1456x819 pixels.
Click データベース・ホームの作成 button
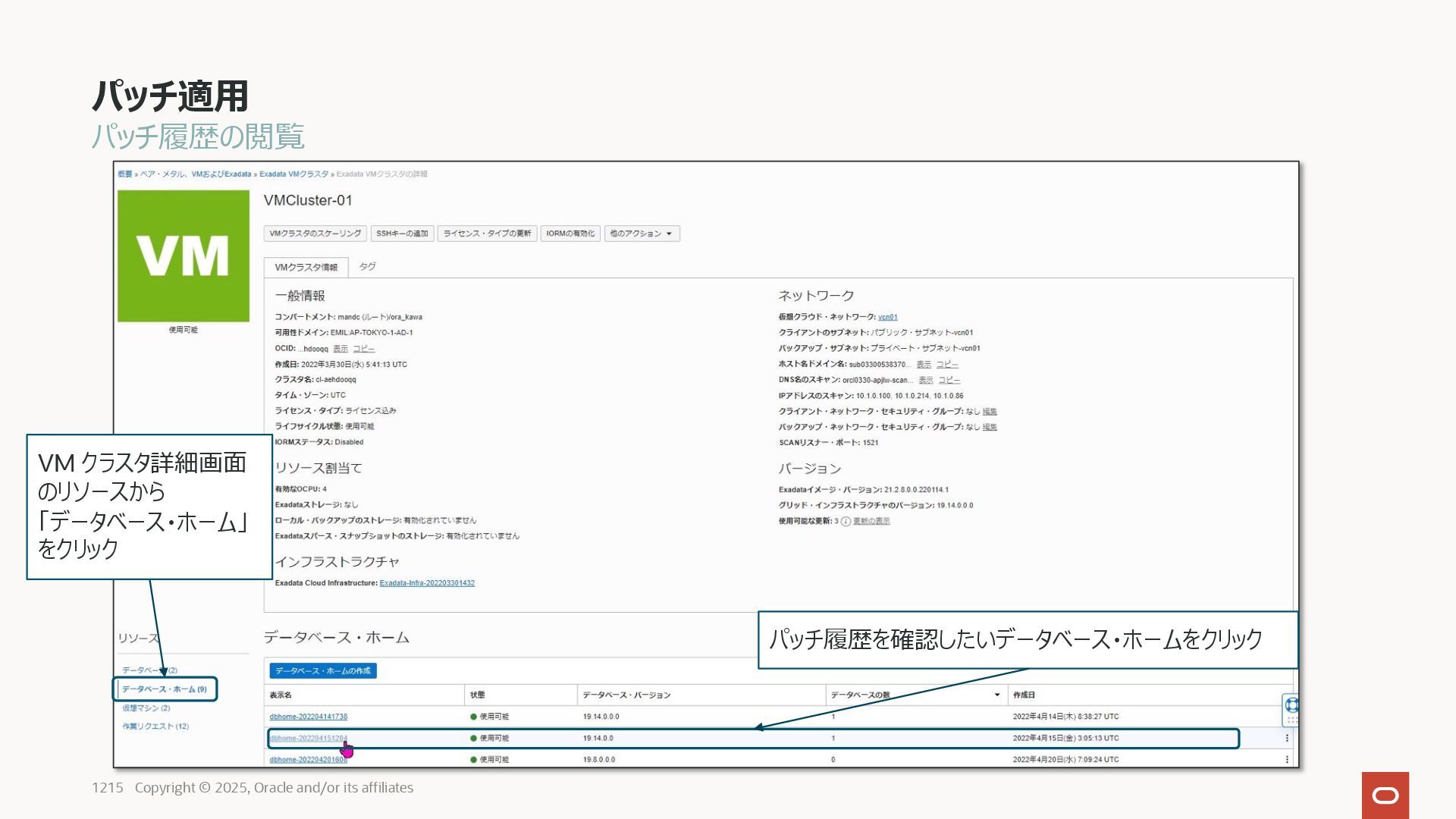pyautogui.click(x=322, y=671)
